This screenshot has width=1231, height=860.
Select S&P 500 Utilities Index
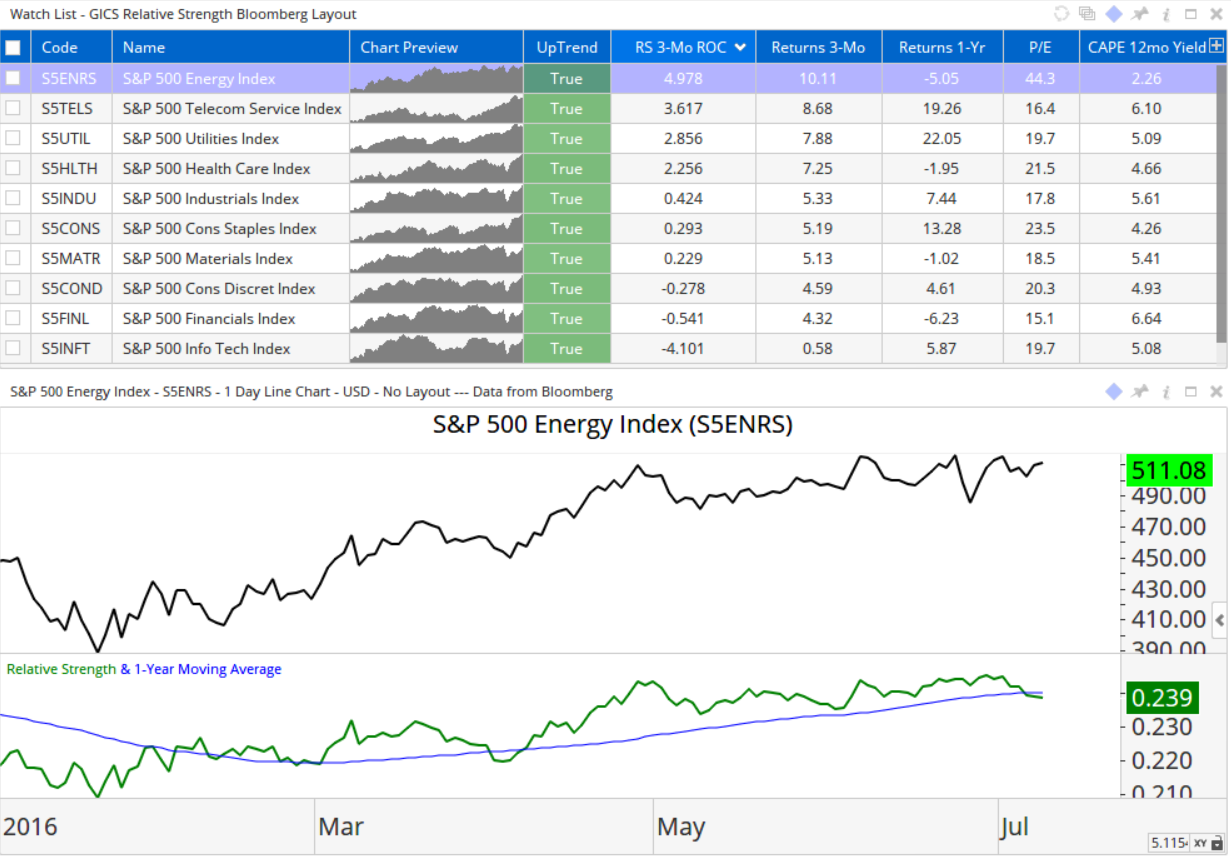click(201, 138)
